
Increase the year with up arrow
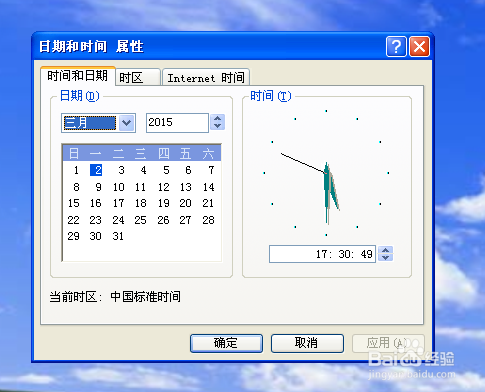(x=217, y=119)
